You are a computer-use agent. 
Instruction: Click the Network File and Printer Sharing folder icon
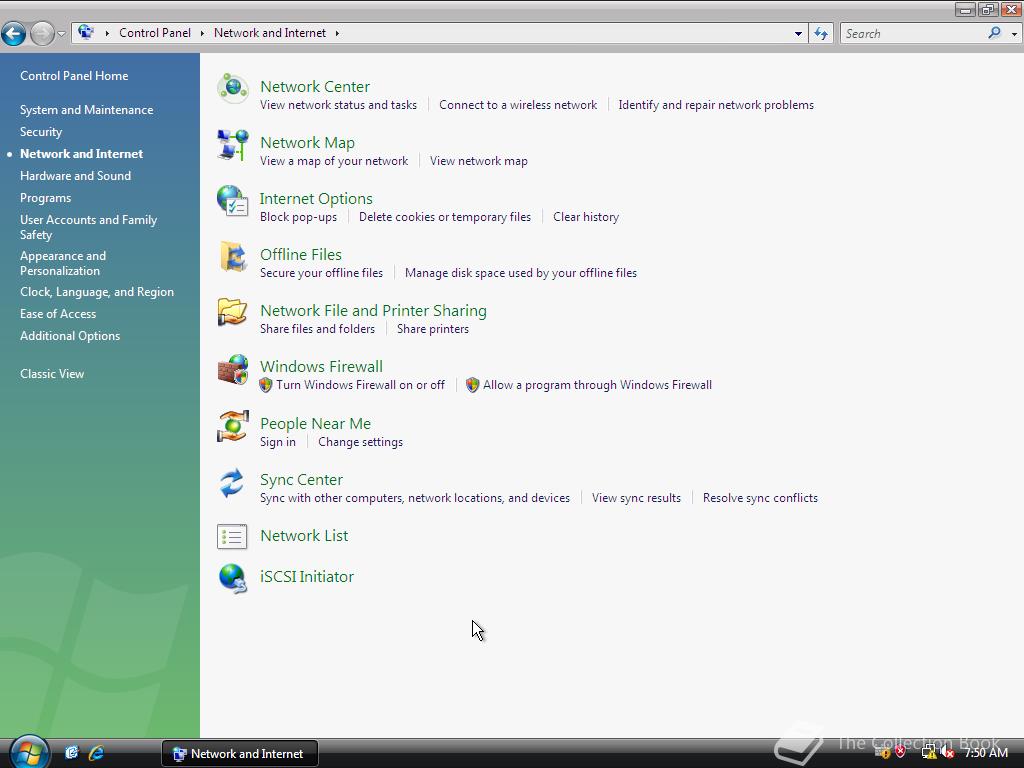(232, 312)
